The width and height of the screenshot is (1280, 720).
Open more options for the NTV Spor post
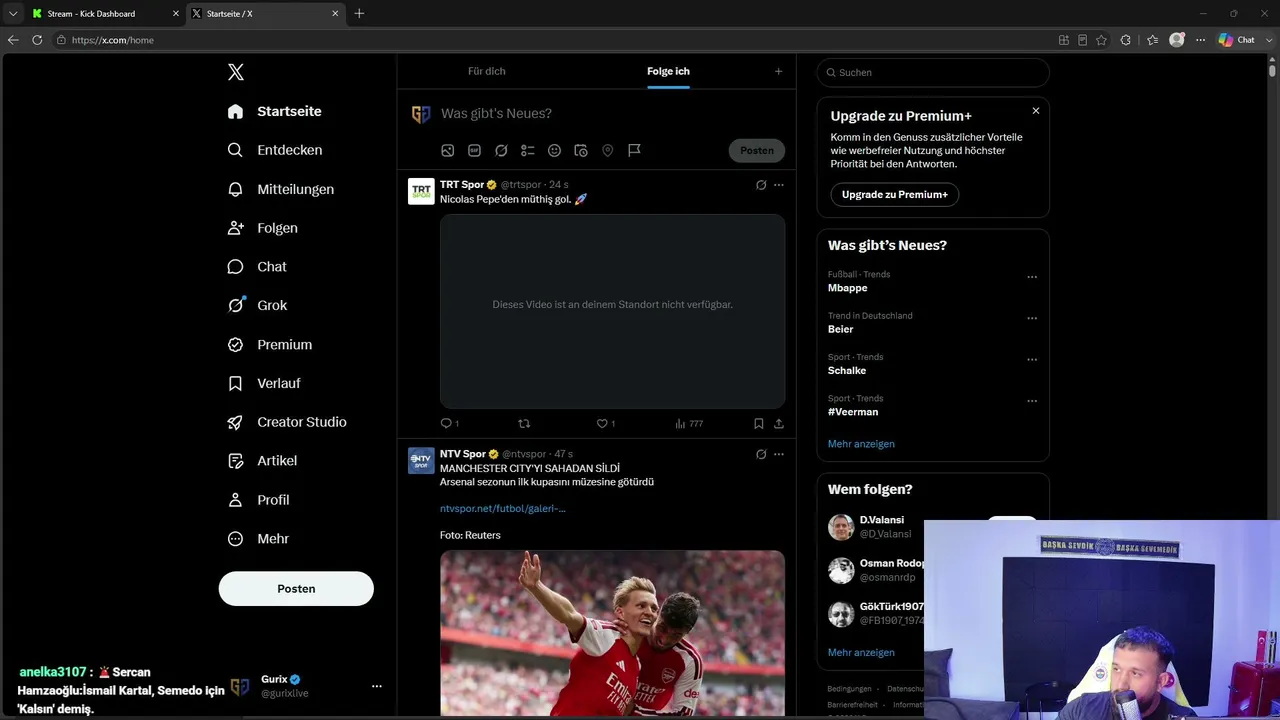point(779,454)
